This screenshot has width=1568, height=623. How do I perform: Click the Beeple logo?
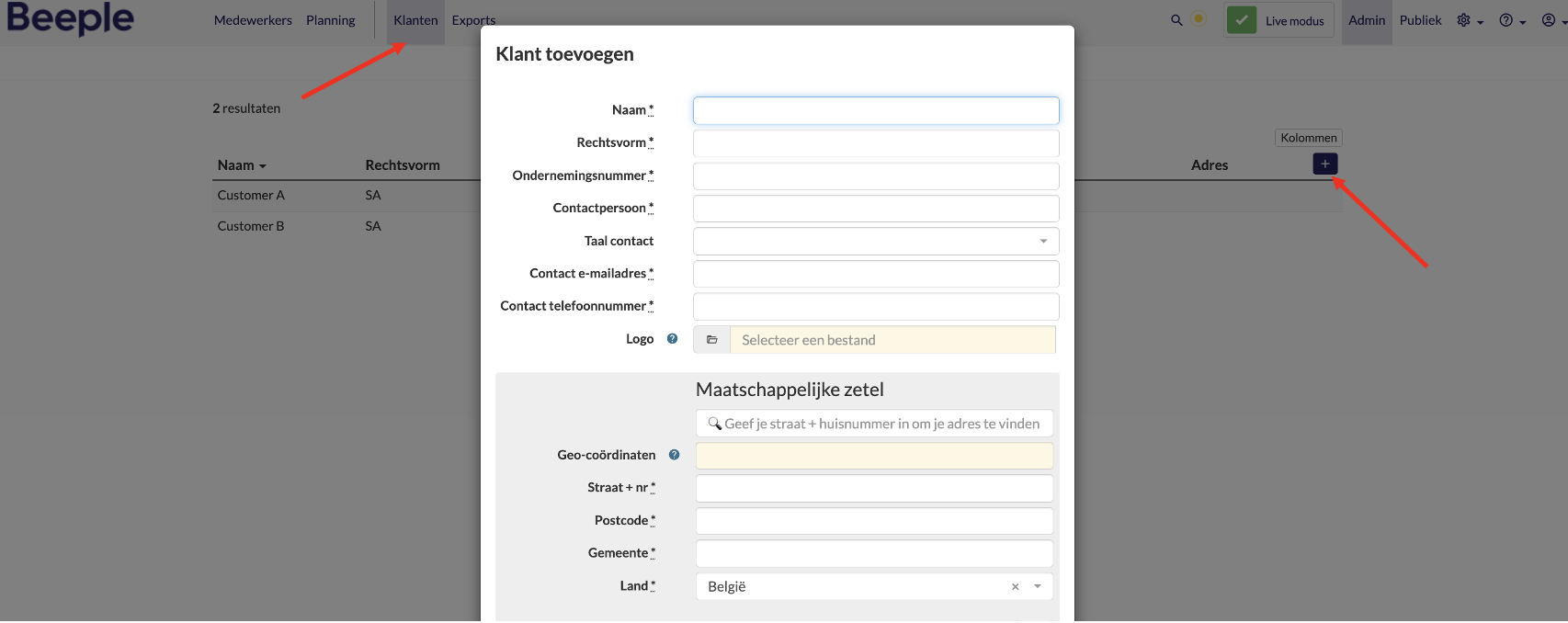[x=70, y=18]
